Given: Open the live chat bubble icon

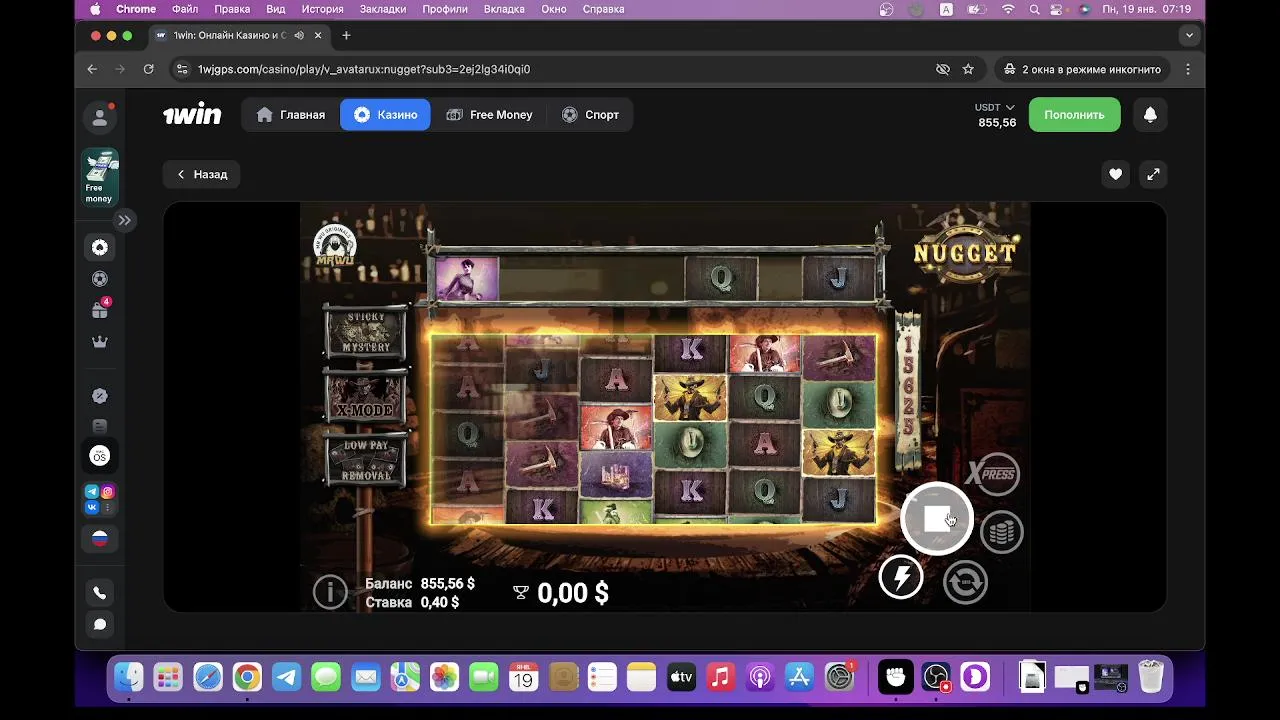Looking at the screenshot, I should tap(100, 624).
